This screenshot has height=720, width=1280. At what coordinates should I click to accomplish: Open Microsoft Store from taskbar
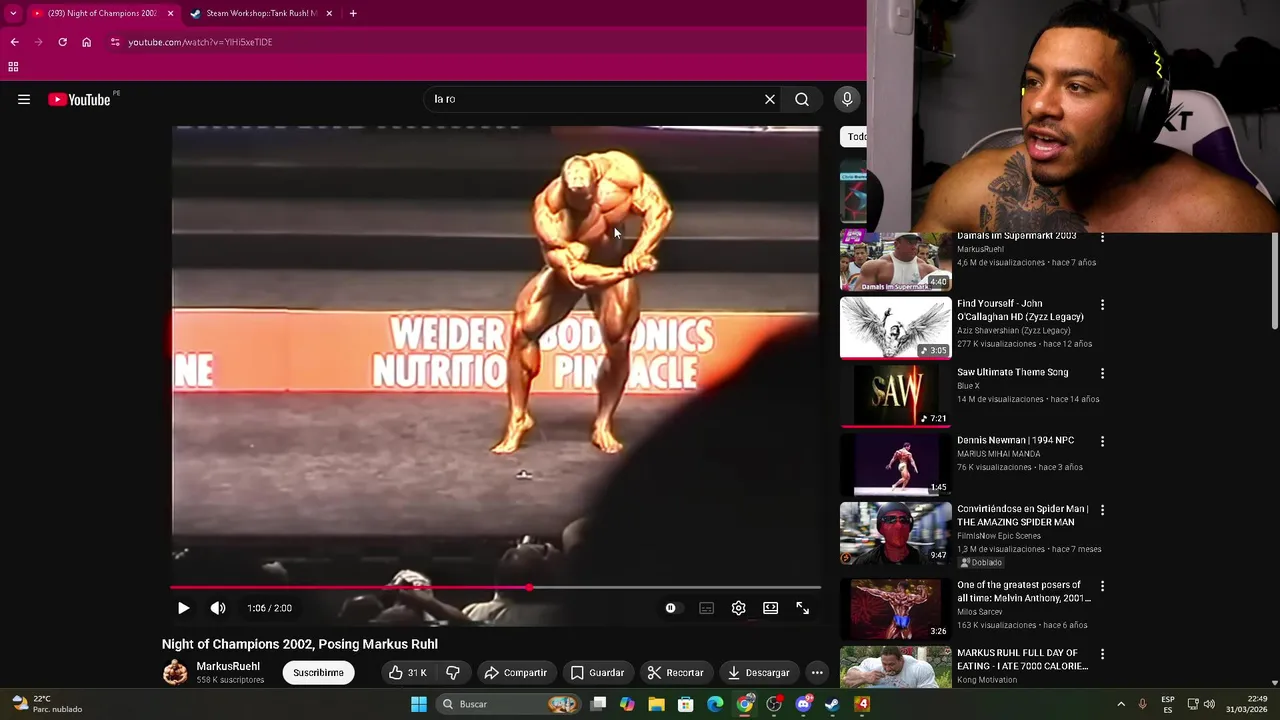(686, 704)
